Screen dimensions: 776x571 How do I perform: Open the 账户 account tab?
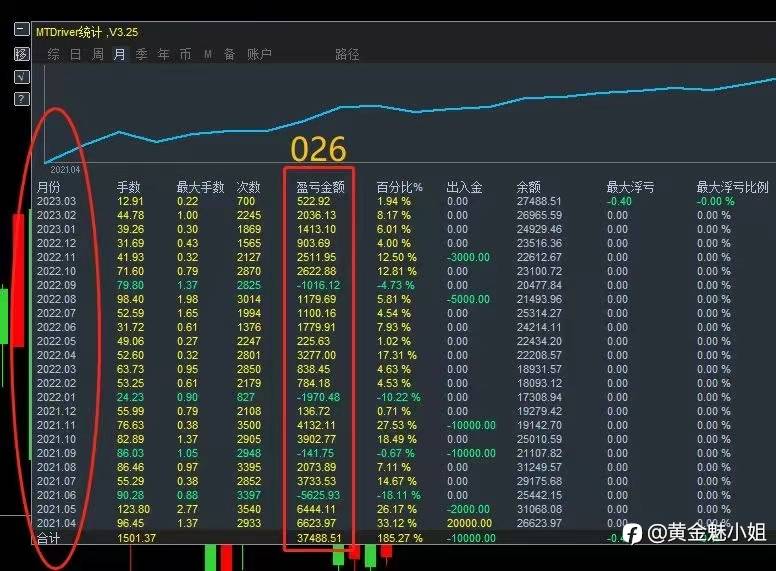[259, 54]
